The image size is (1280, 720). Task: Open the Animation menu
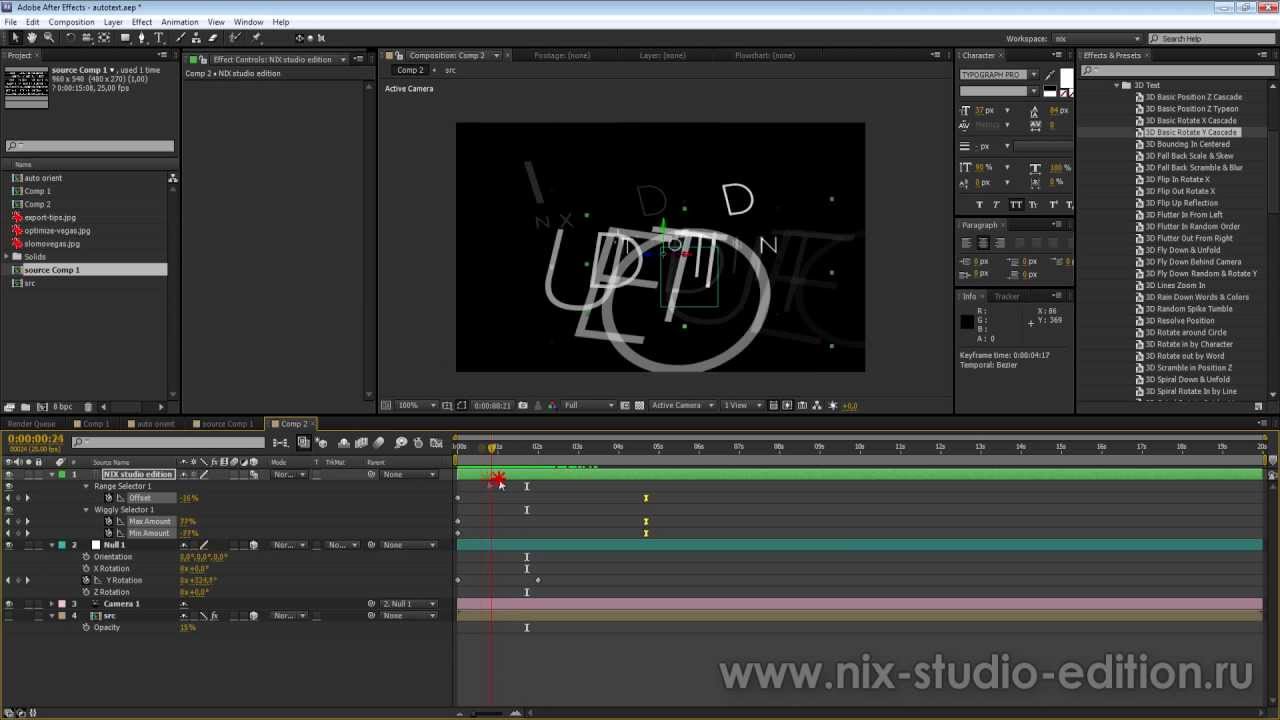point(180,22)
